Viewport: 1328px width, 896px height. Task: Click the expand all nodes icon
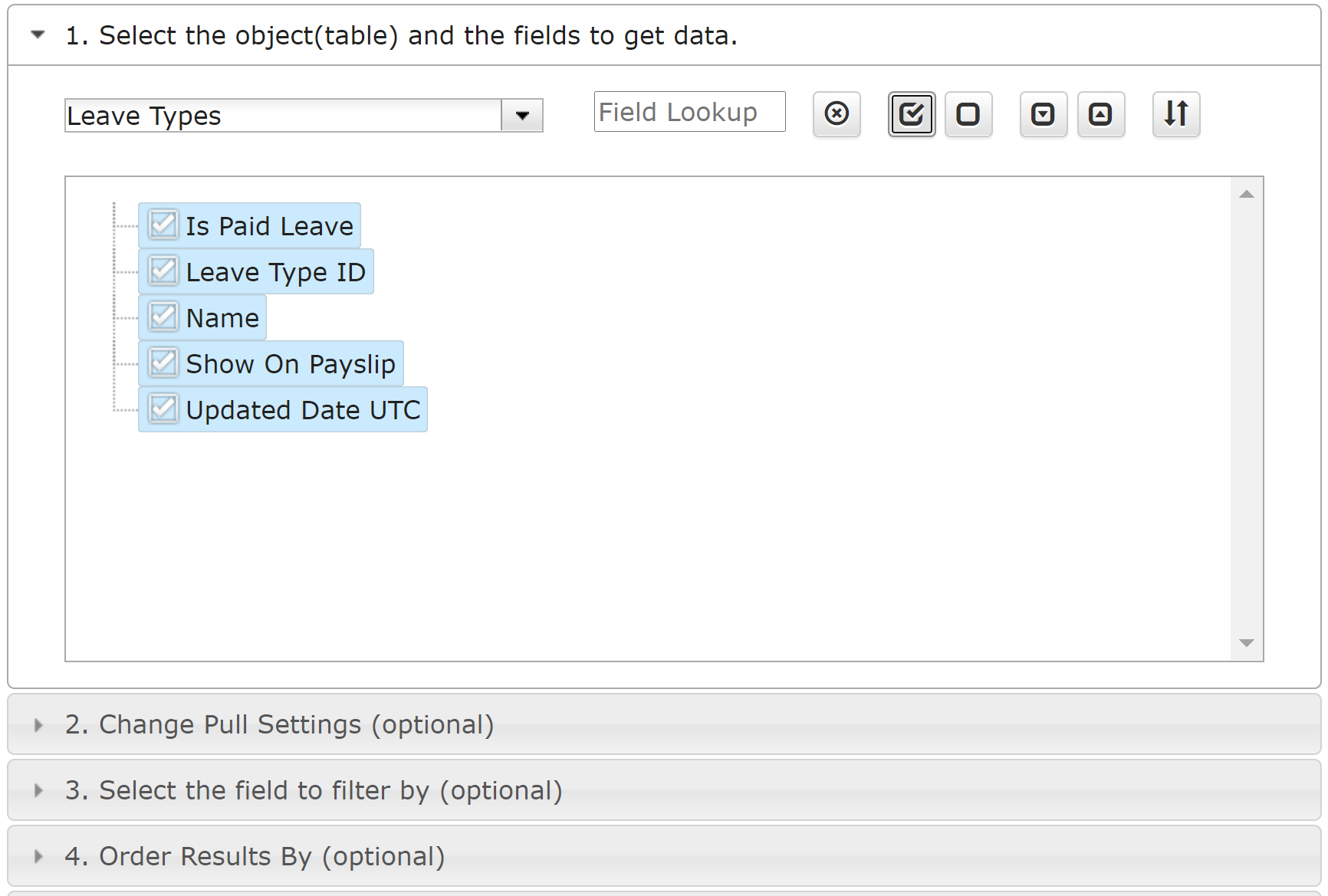click(1043, 114)
